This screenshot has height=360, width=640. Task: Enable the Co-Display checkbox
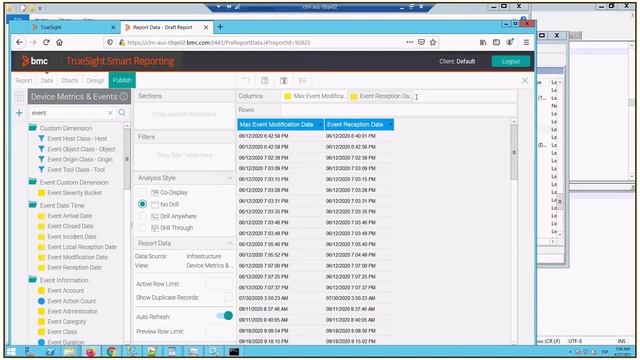(x=142, y=192)
